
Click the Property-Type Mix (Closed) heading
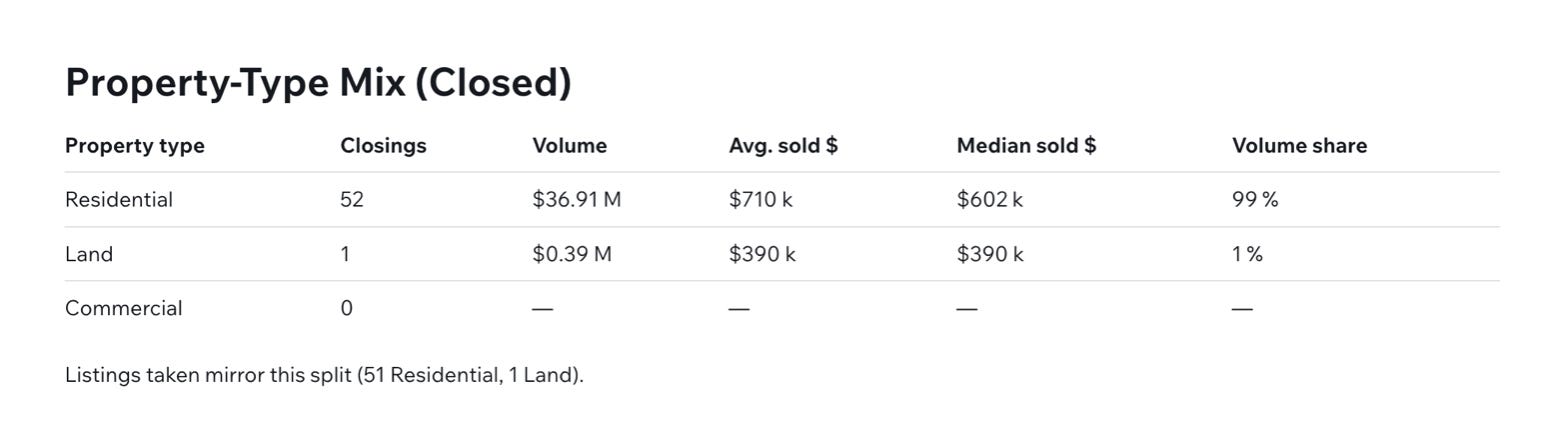point(318,83)
